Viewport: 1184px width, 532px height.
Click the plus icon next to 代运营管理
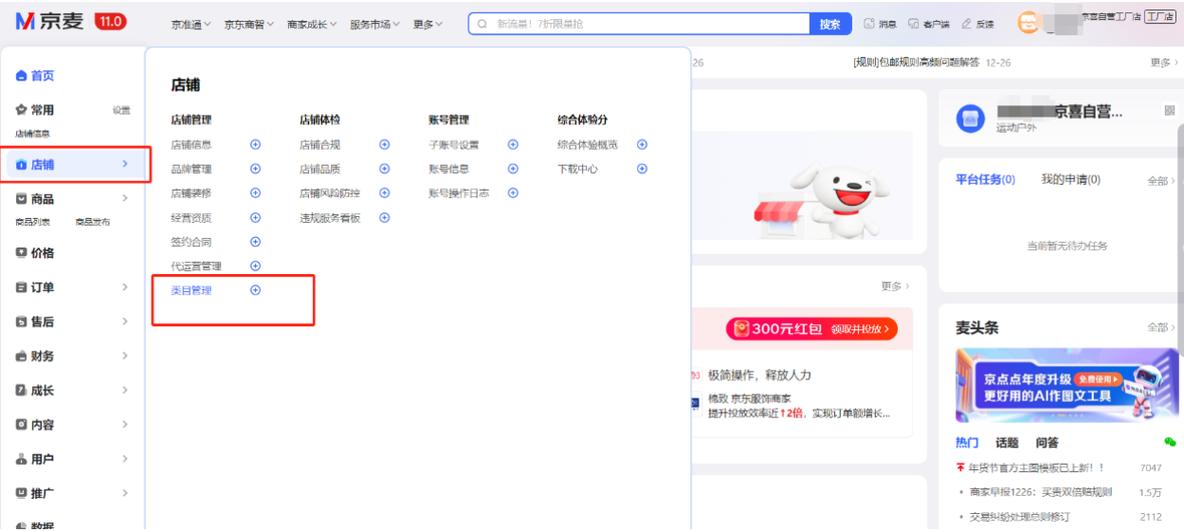tap(255, 266)
